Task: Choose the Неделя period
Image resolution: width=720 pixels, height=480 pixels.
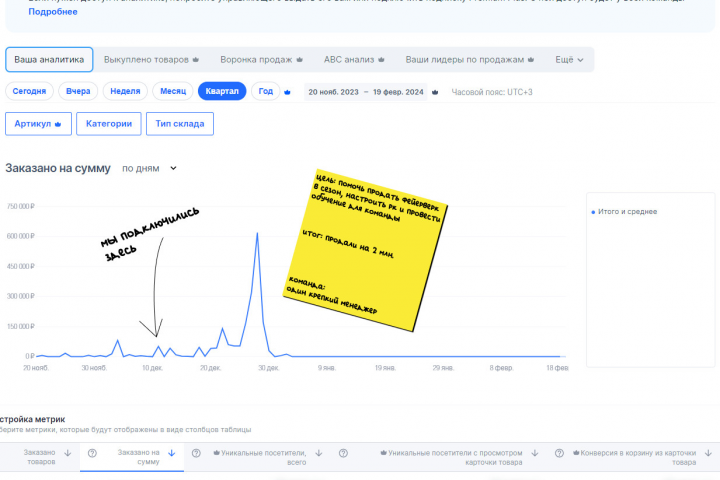Action: pyautogui.click(x=125, y=91)
